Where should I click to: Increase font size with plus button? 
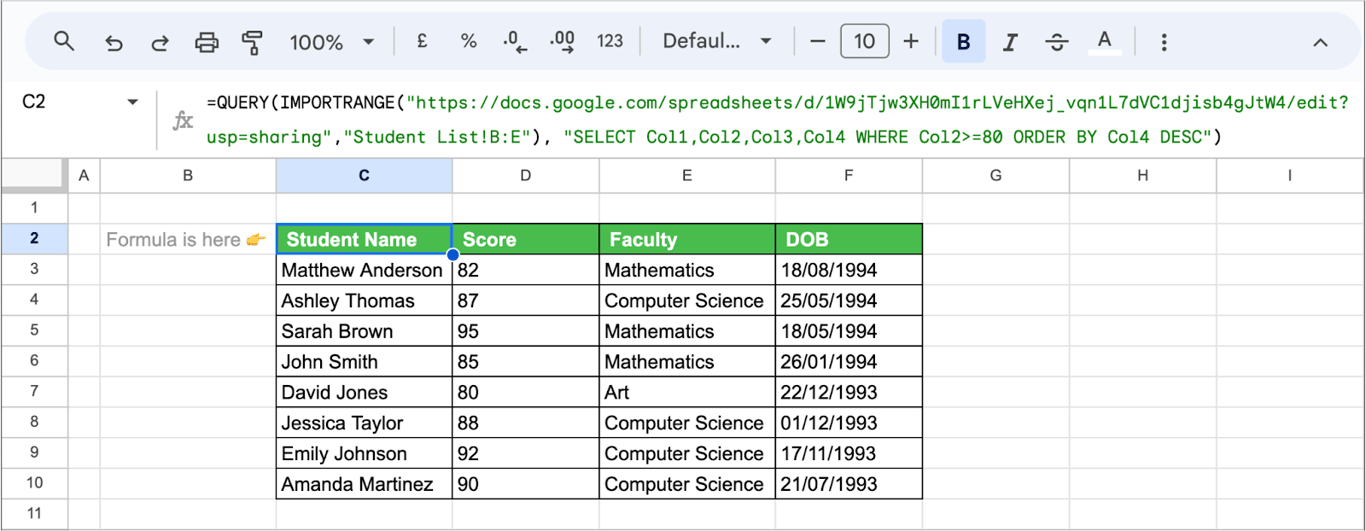click(x=911, y=41)
